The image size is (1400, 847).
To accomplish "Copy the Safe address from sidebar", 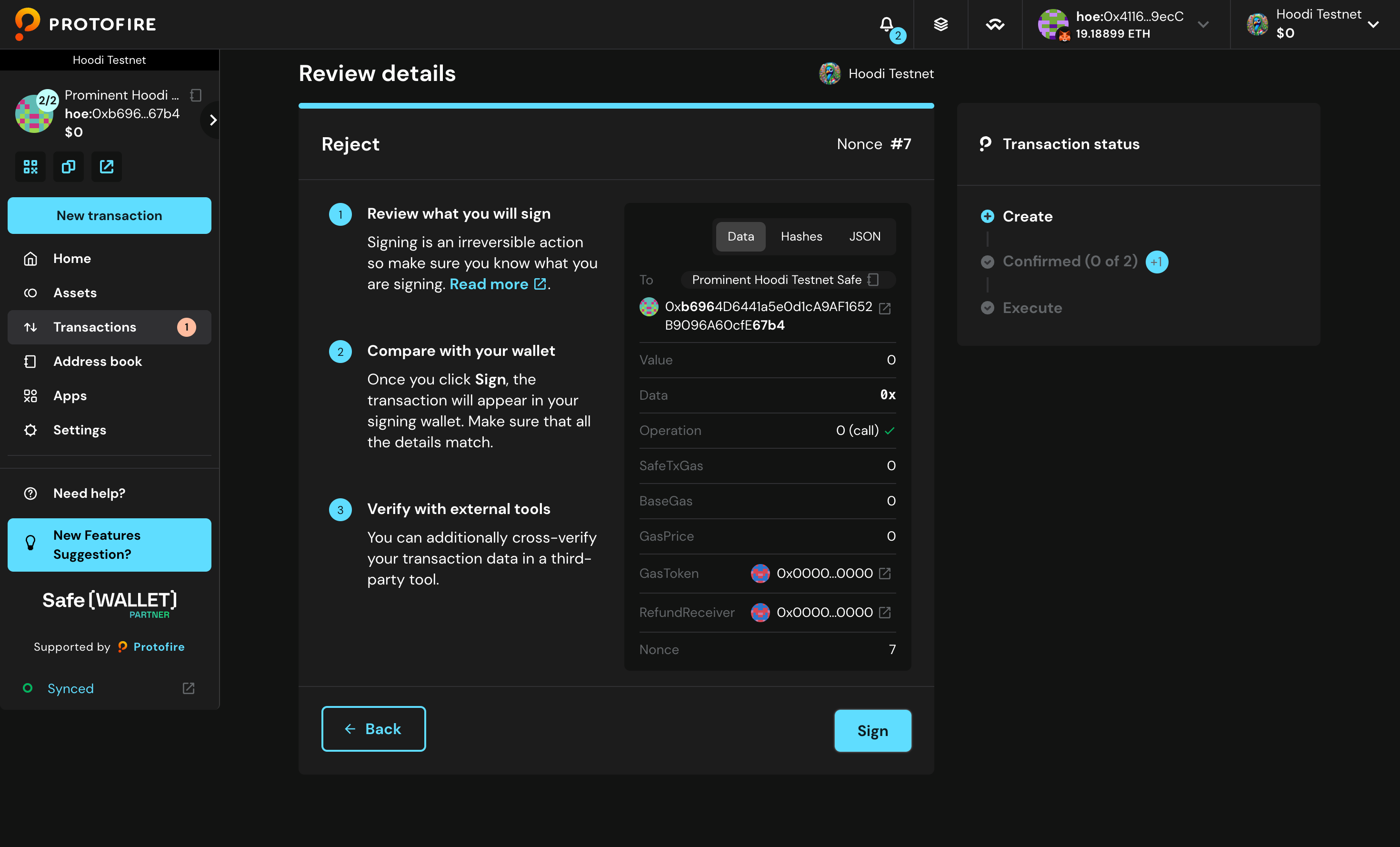I will (68, 167).
